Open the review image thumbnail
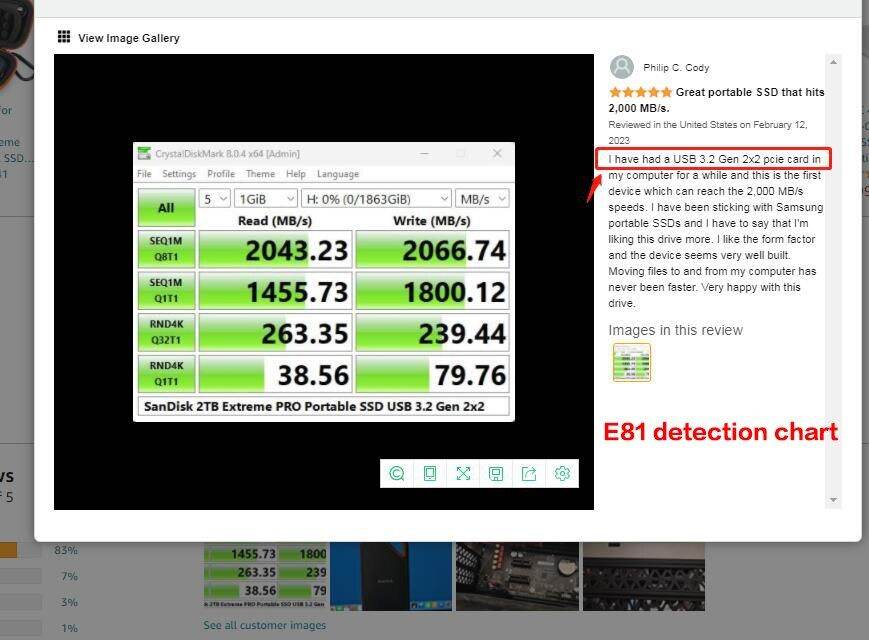This screenshot has height=640, width=869. coord(631,362)
